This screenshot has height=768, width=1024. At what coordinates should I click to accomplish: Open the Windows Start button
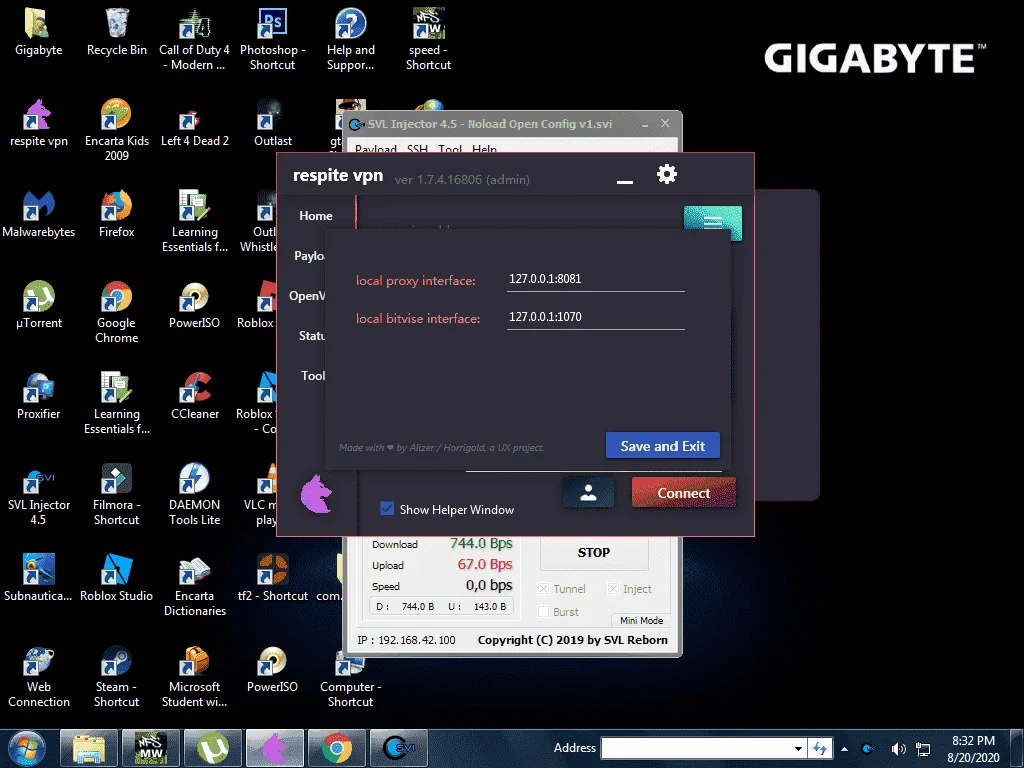click(27, 748)
